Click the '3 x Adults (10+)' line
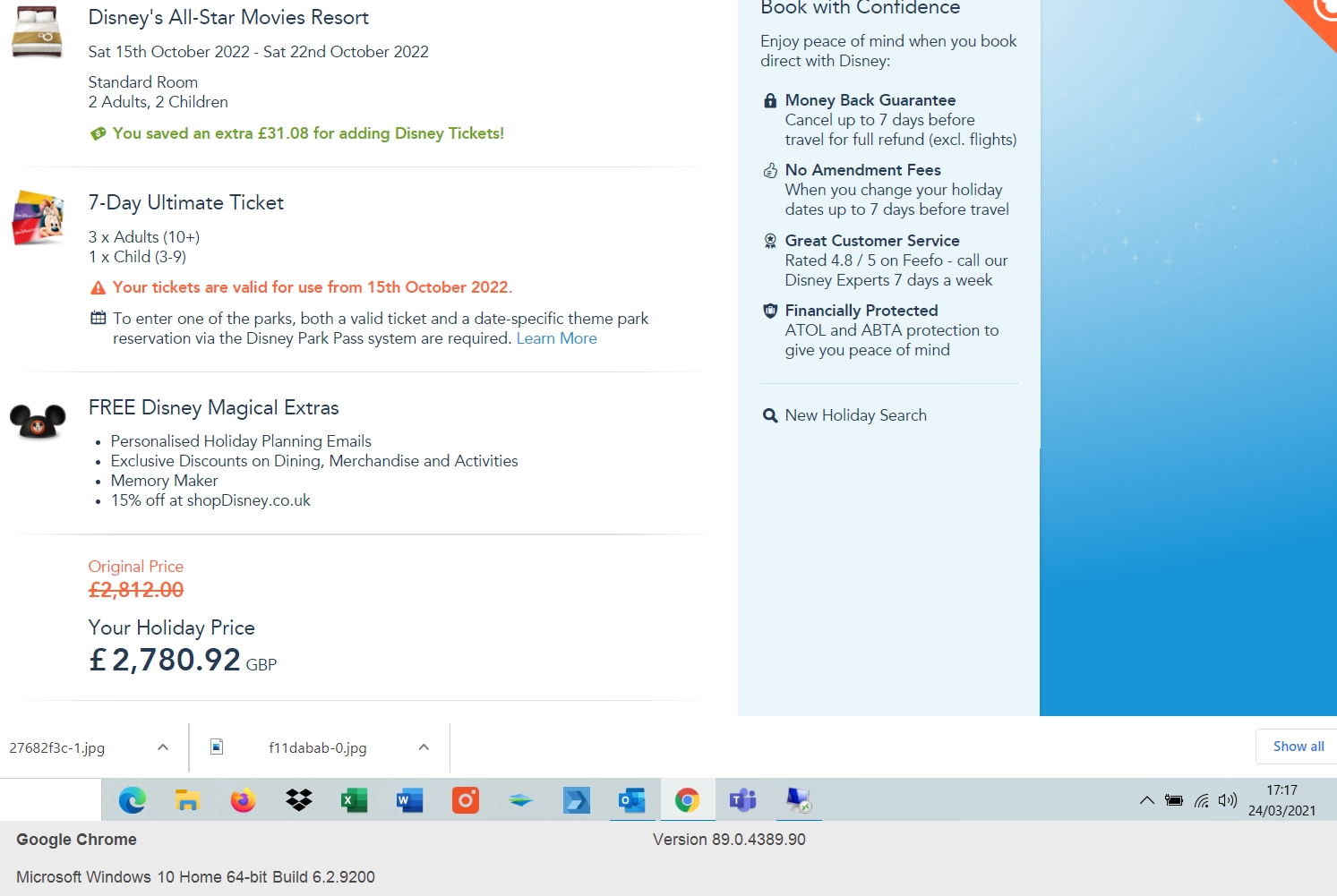 point(144,237)
